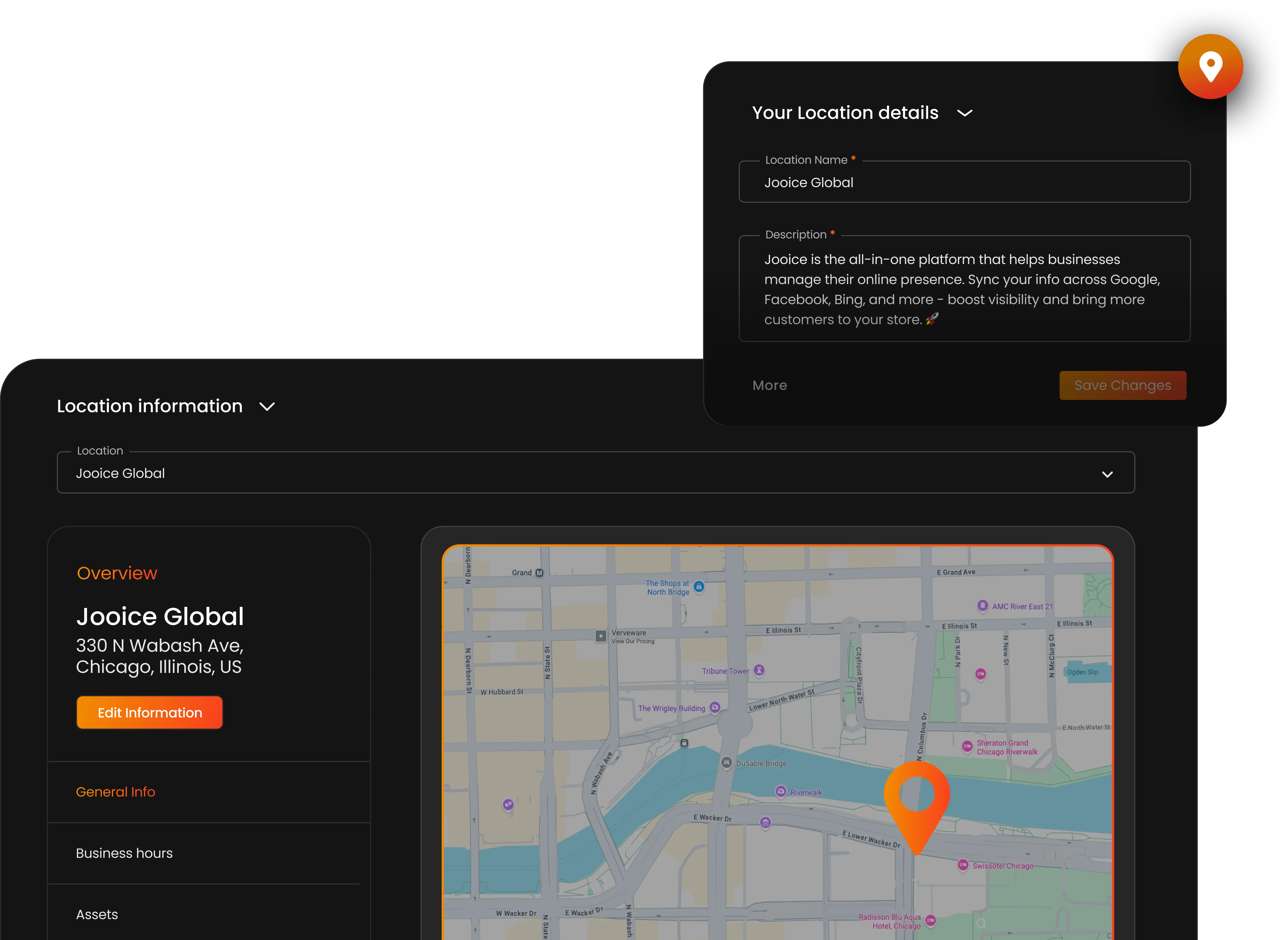Click the Overview heading

(x=117, y=573)
